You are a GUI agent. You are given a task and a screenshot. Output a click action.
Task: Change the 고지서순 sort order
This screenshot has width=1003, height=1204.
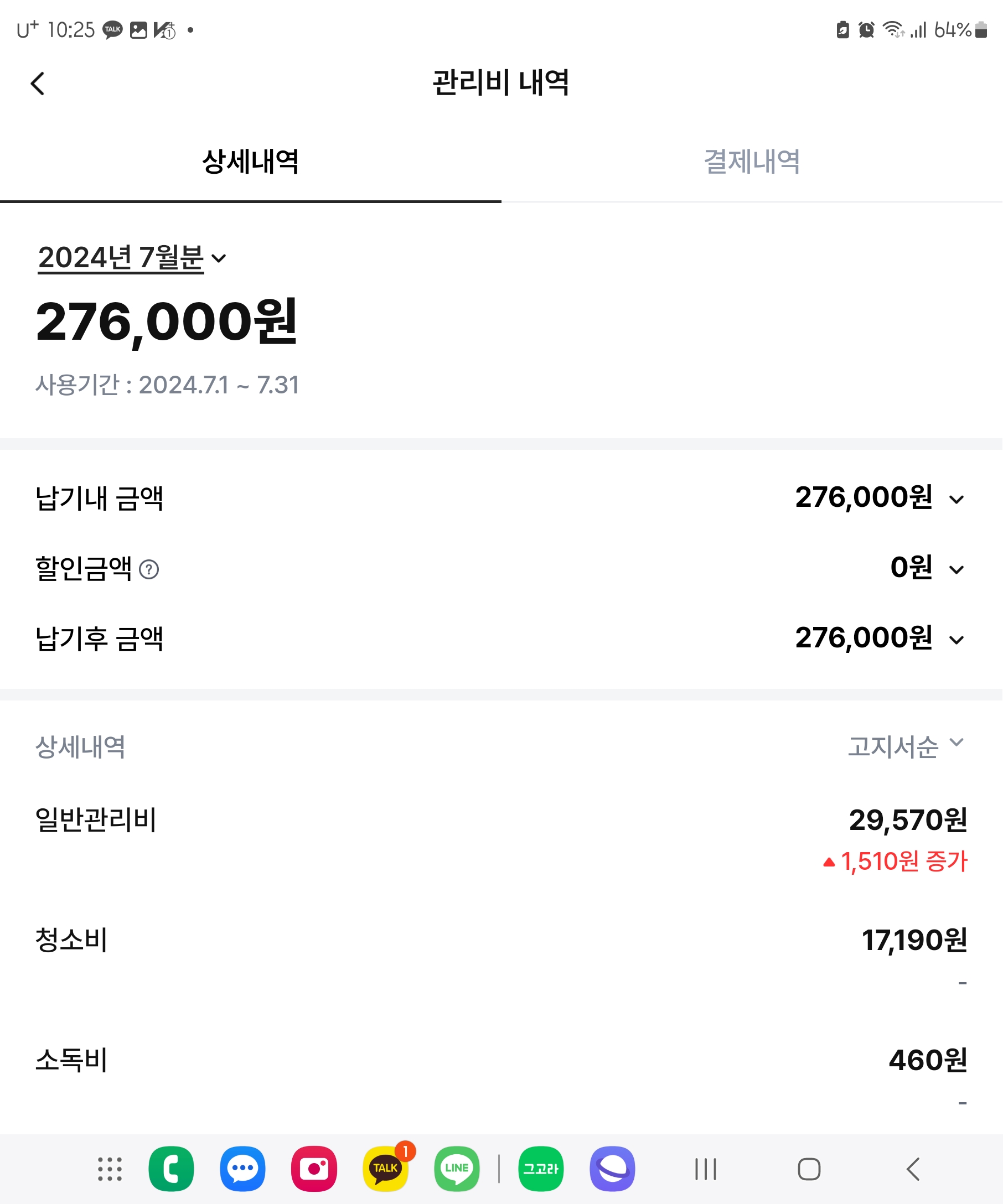[x=906, y=746]
